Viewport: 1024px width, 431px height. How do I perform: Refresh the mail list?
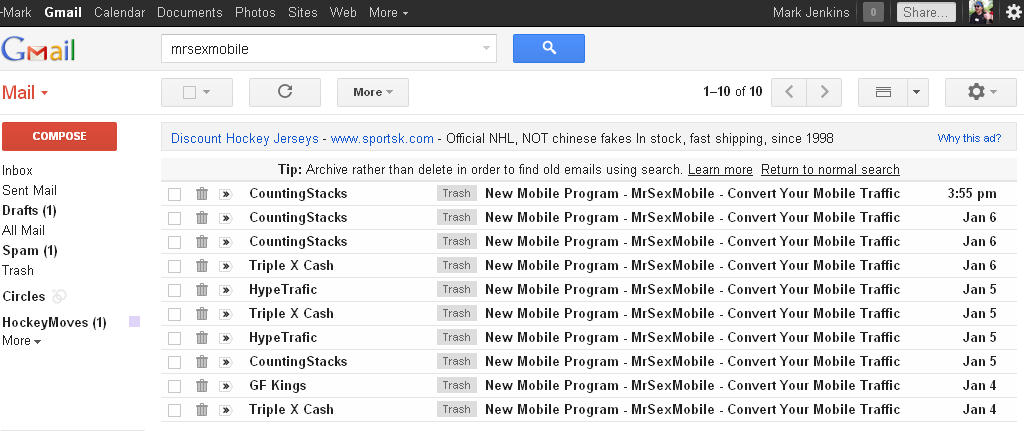[285, 92]
